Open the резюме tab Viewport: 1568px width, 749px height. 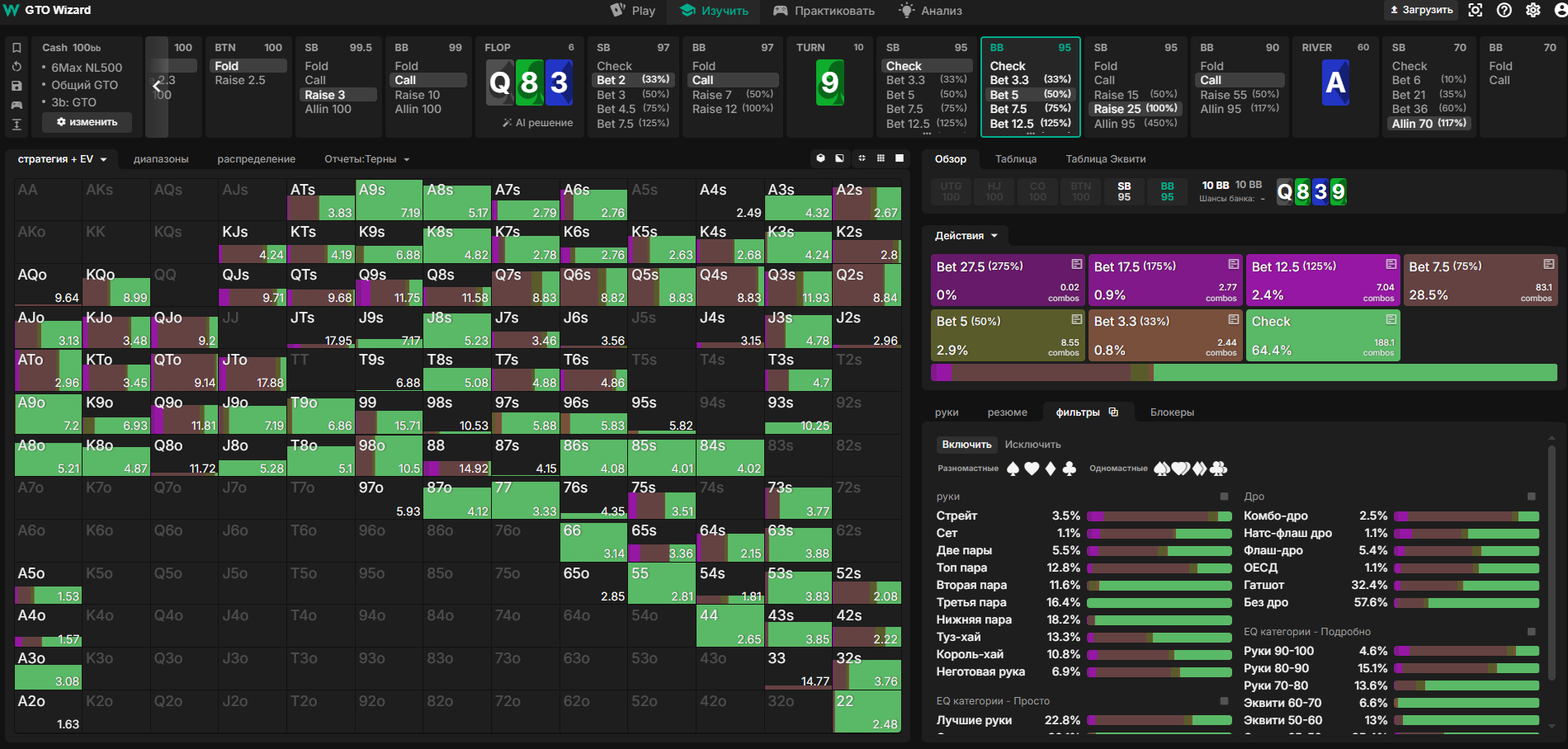[x=1008, y=412]
